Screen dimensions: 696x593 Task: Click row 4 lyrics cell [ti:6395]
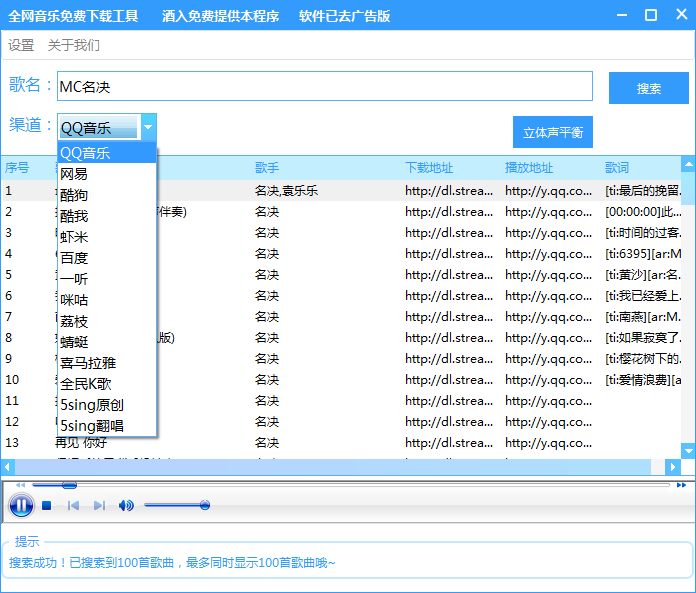tap(643, 253)
